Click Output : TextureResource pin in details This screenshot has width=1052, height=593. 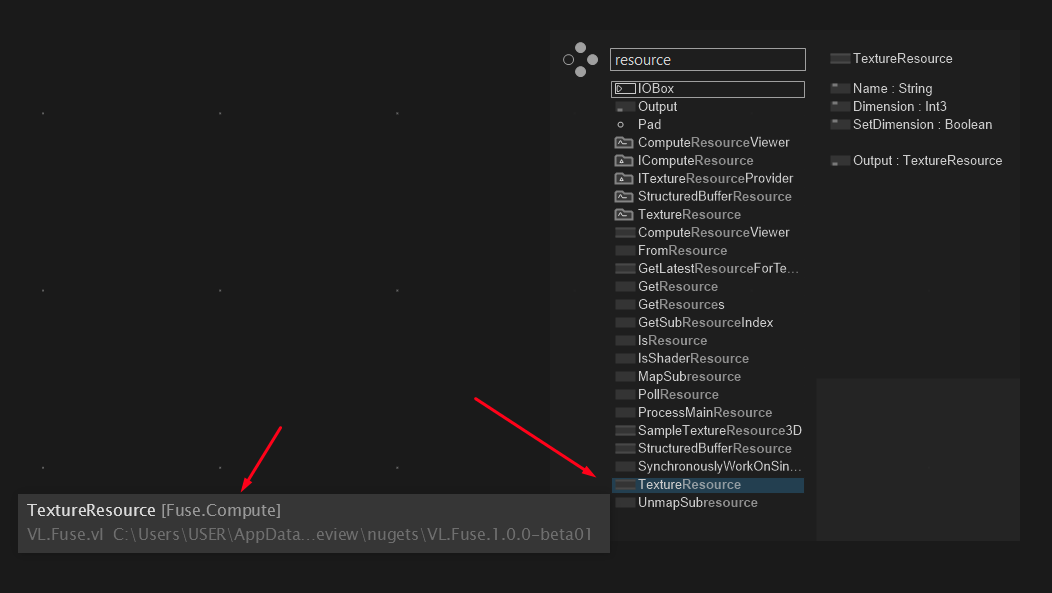click(x=840, y=161)
